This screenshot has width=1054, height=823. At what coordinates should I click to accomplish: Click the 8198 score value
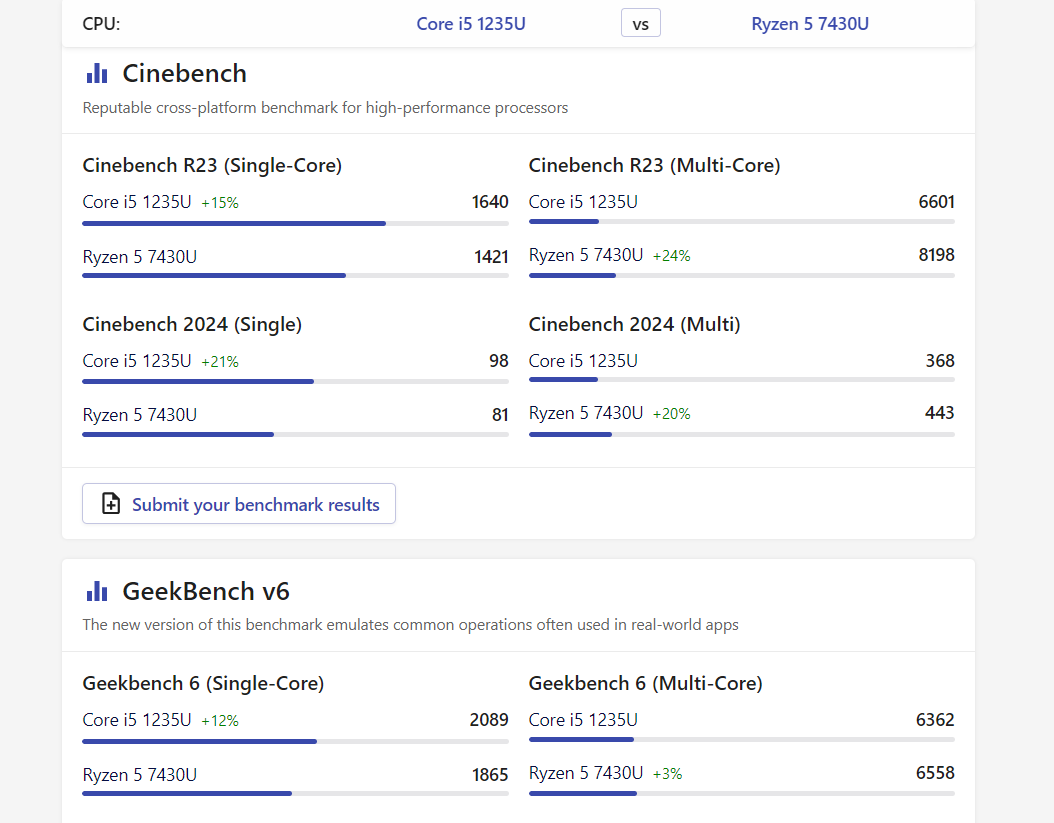[x=936, y=255]
